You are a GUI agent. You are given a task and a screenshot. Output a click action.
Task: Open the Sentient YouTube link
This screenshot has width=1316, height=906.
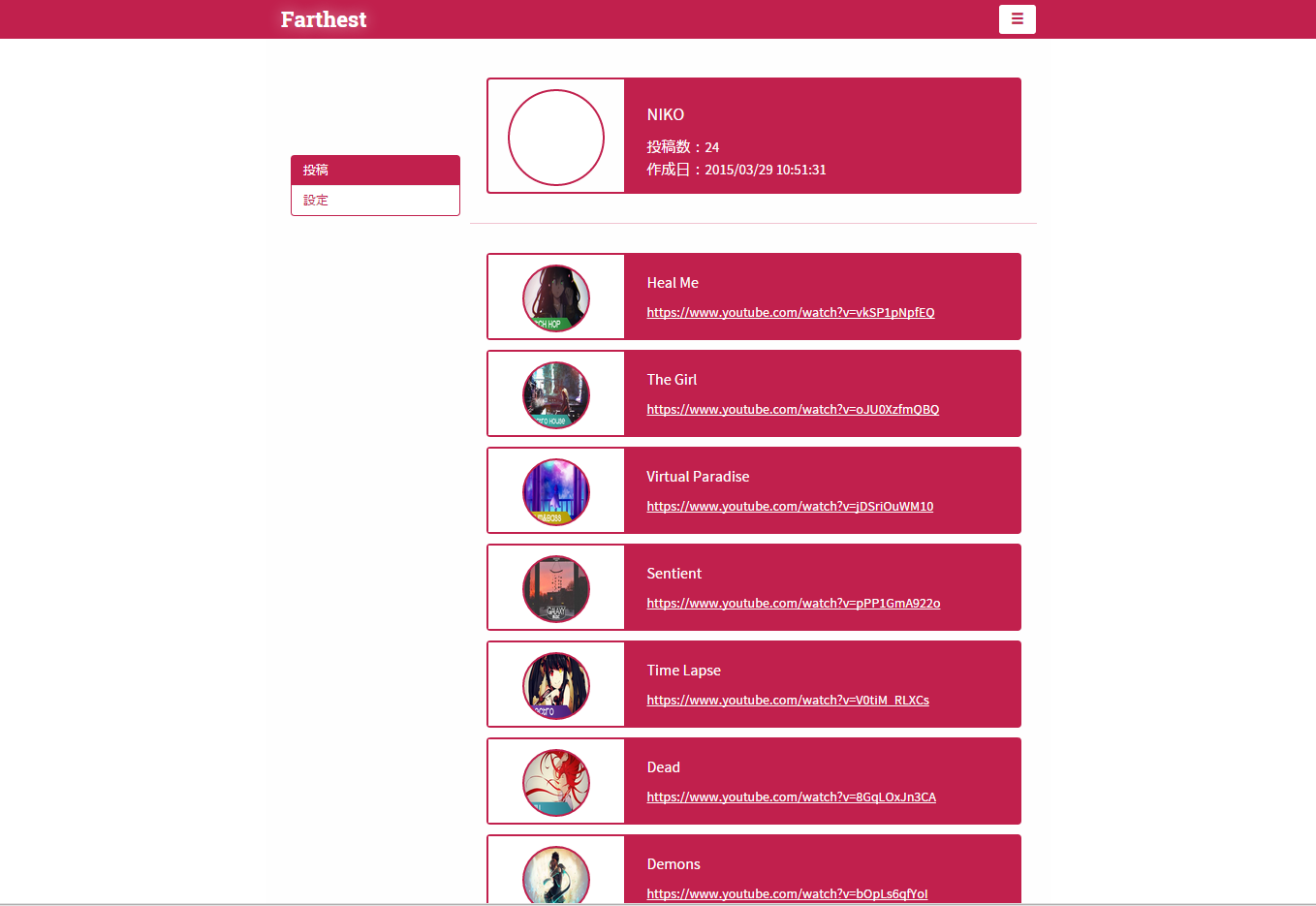(794, 604)
